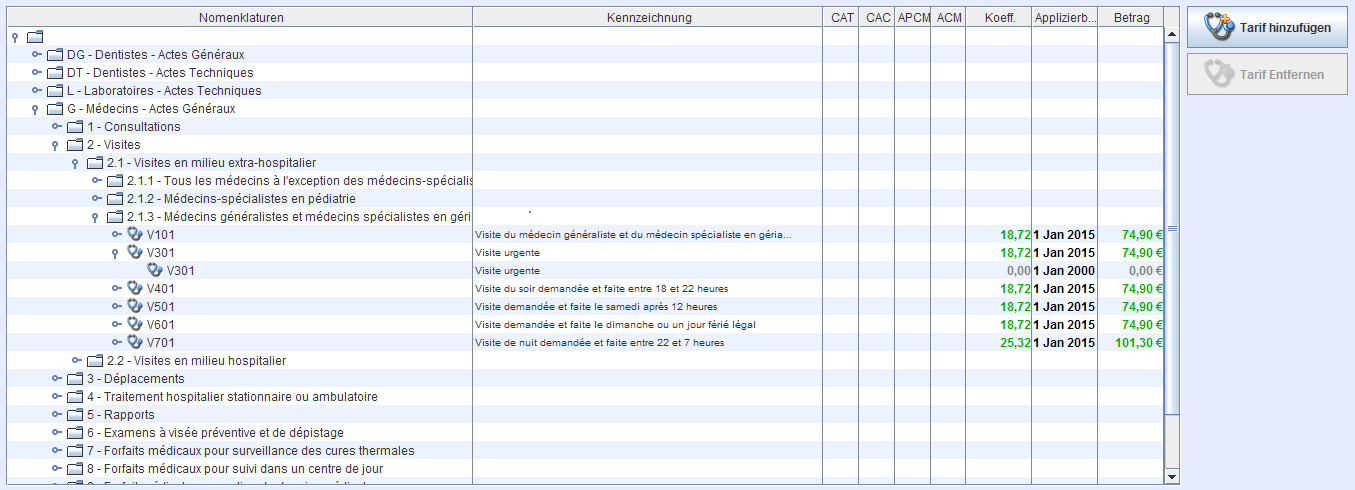This screenshot has height=490, width=1355.
Task: Click the folder icon for 3 - Déplacements
Action: pos(75,379)
